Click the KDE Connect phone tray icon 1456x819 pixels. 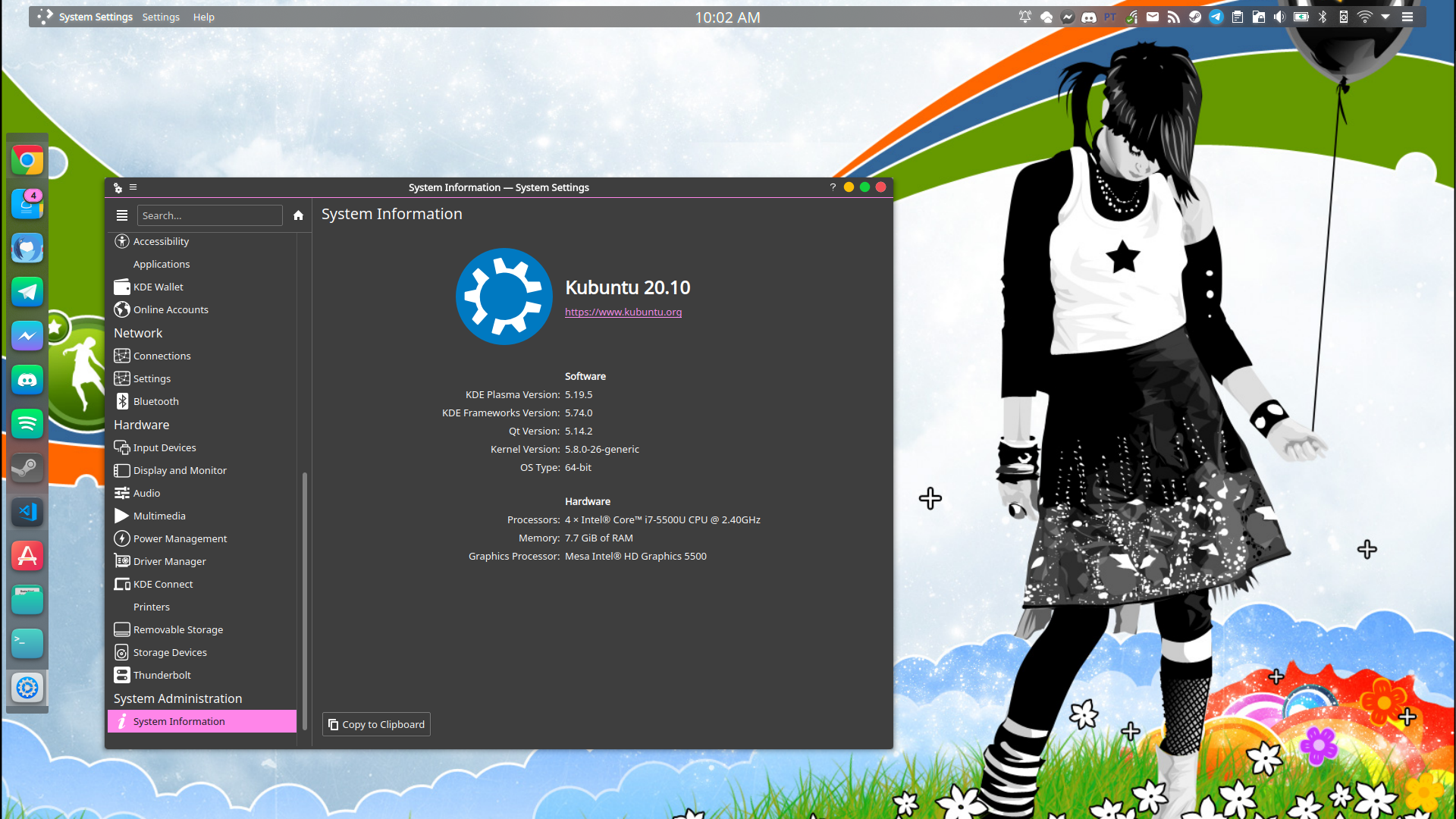pyautogui.click(x=1344, y=17)
